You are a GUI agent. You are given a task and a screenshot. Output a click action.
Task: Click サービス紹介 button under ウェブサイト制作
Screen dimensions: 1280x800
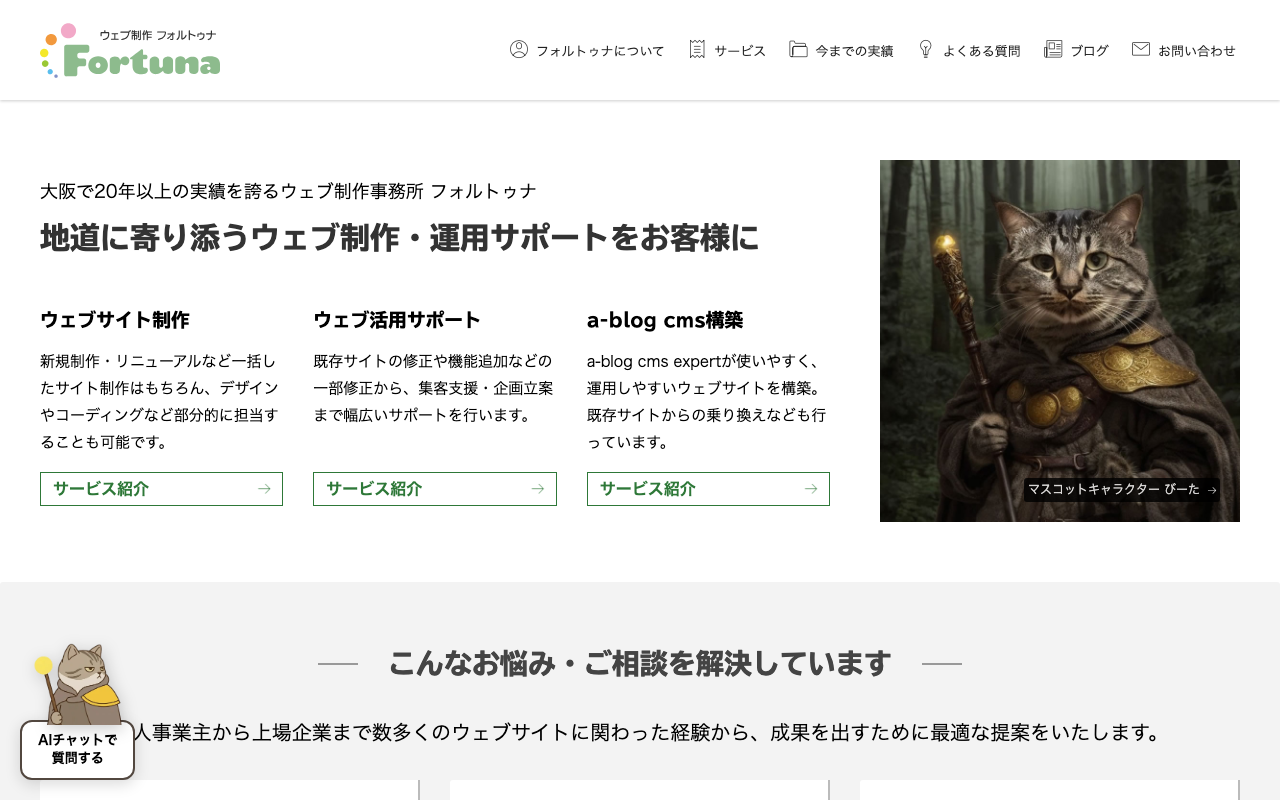[161, 489]
